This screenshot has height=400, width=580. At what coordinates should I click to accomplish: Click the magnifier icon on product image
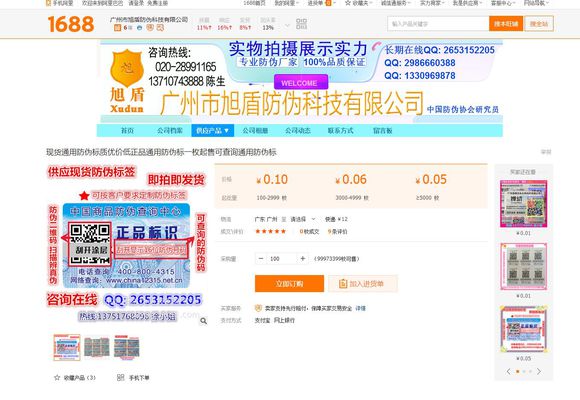click(x=203, y=321)
